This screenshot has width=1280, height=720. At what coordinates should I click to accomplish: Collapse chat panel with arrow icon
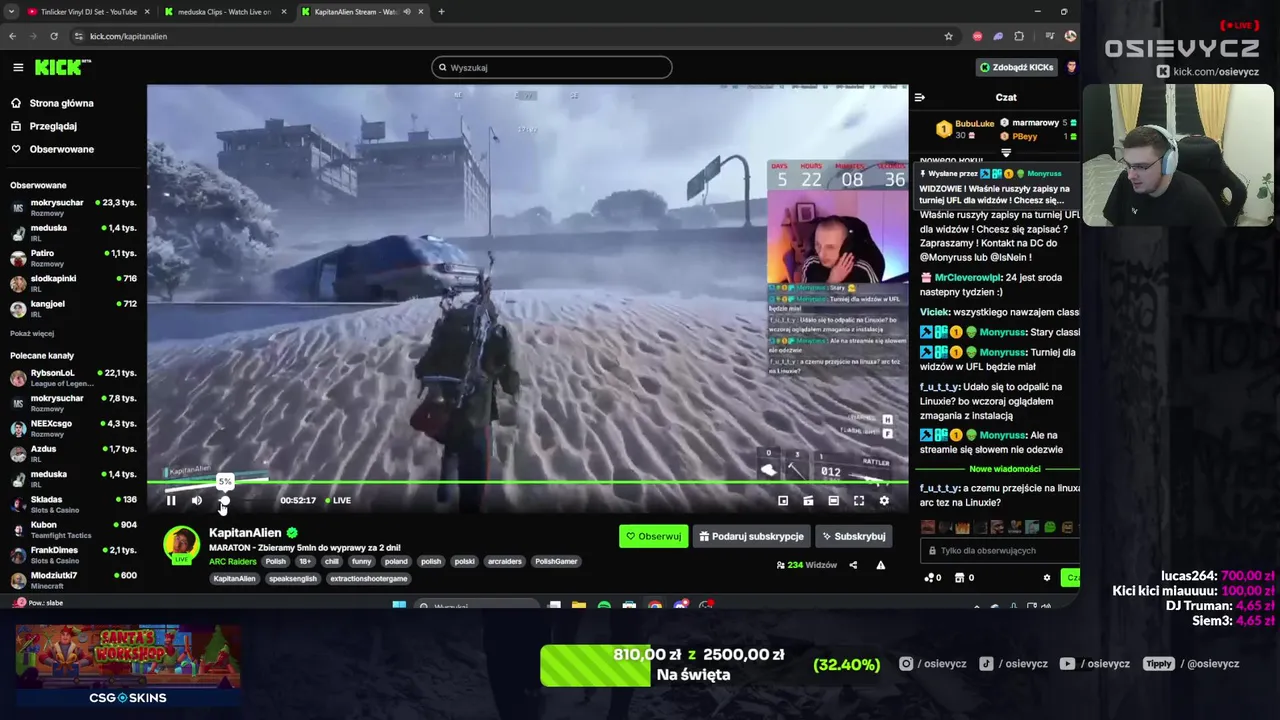click(x=920, y=97)
